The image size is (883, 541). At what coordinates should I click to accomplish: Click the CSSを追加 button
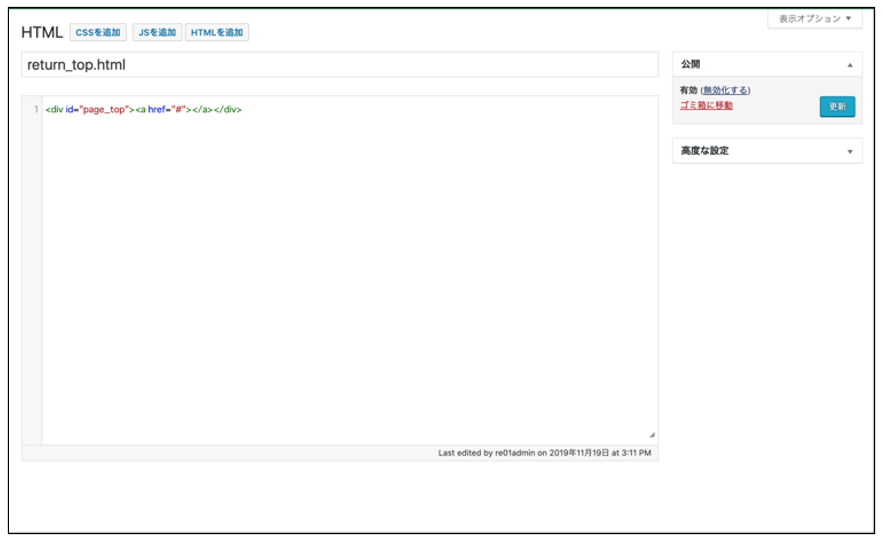98,32
